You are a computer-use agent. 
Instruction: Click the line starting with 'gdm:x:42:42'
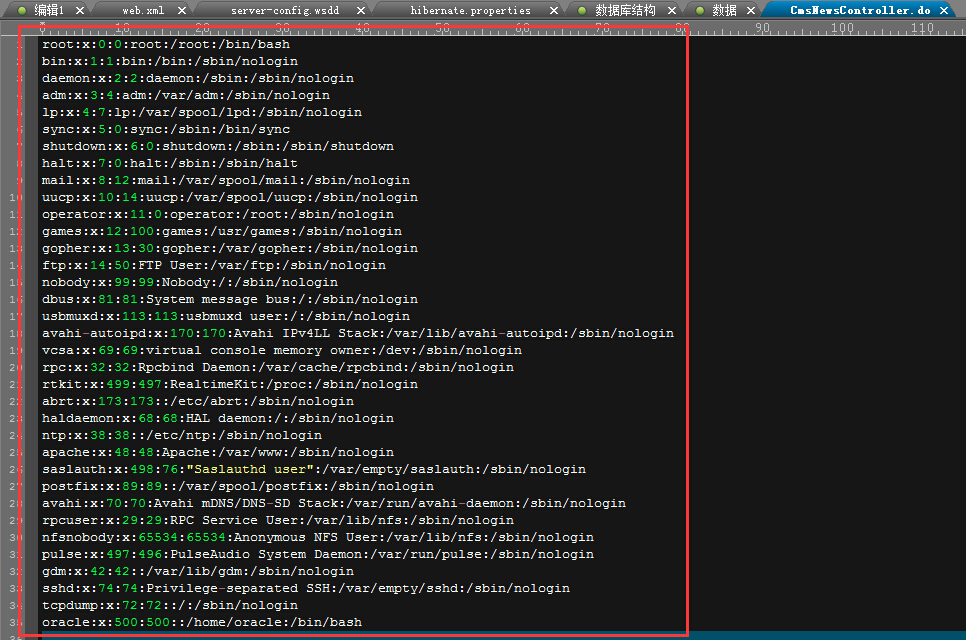[198, 572]
